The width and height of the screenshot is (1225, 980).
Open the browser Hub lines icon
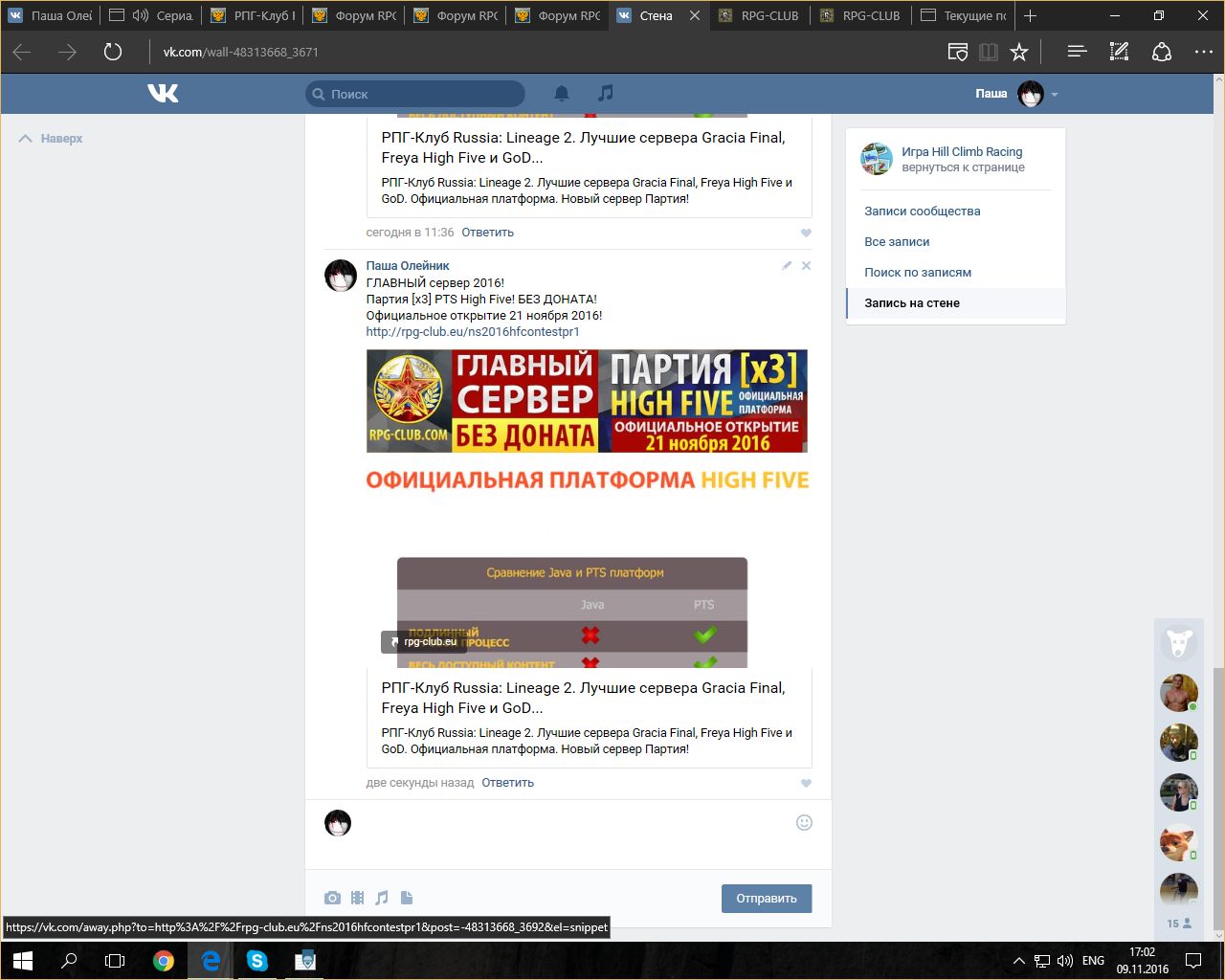point(1077,52)
